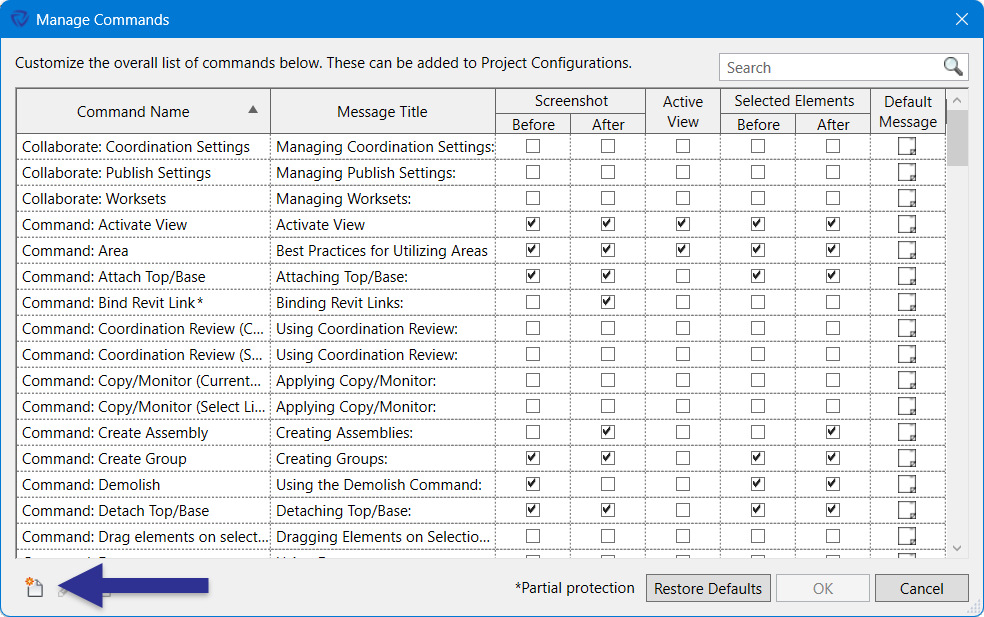
Task: Open default message for Best Practices for Utilizing Areas
Action: [906, 250]
